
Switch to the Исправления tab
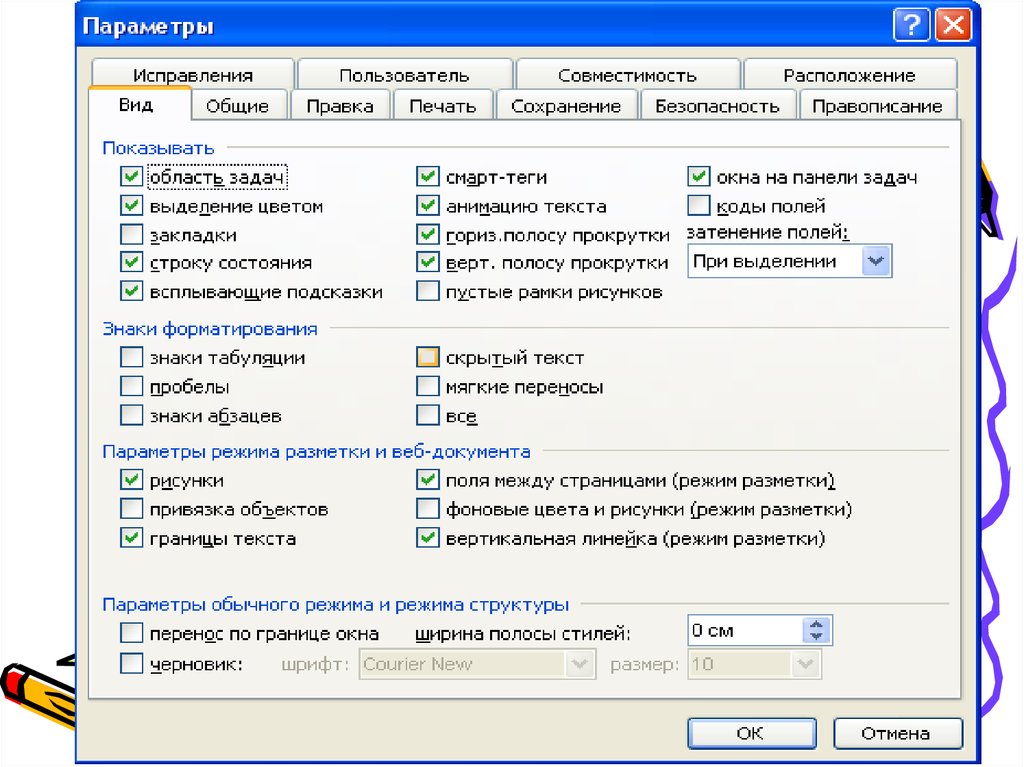(x=193, y=75)
